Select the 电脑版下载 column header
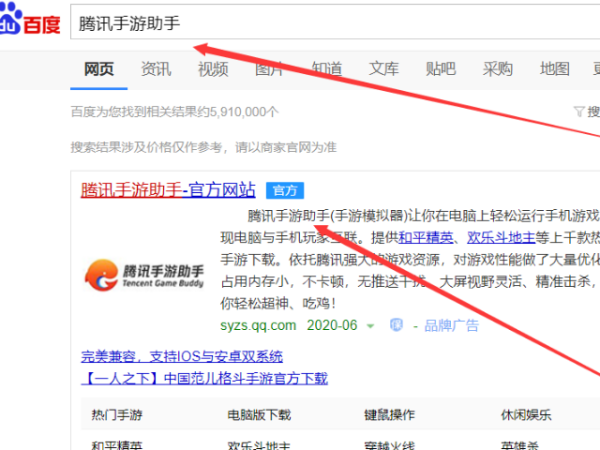 259,415
